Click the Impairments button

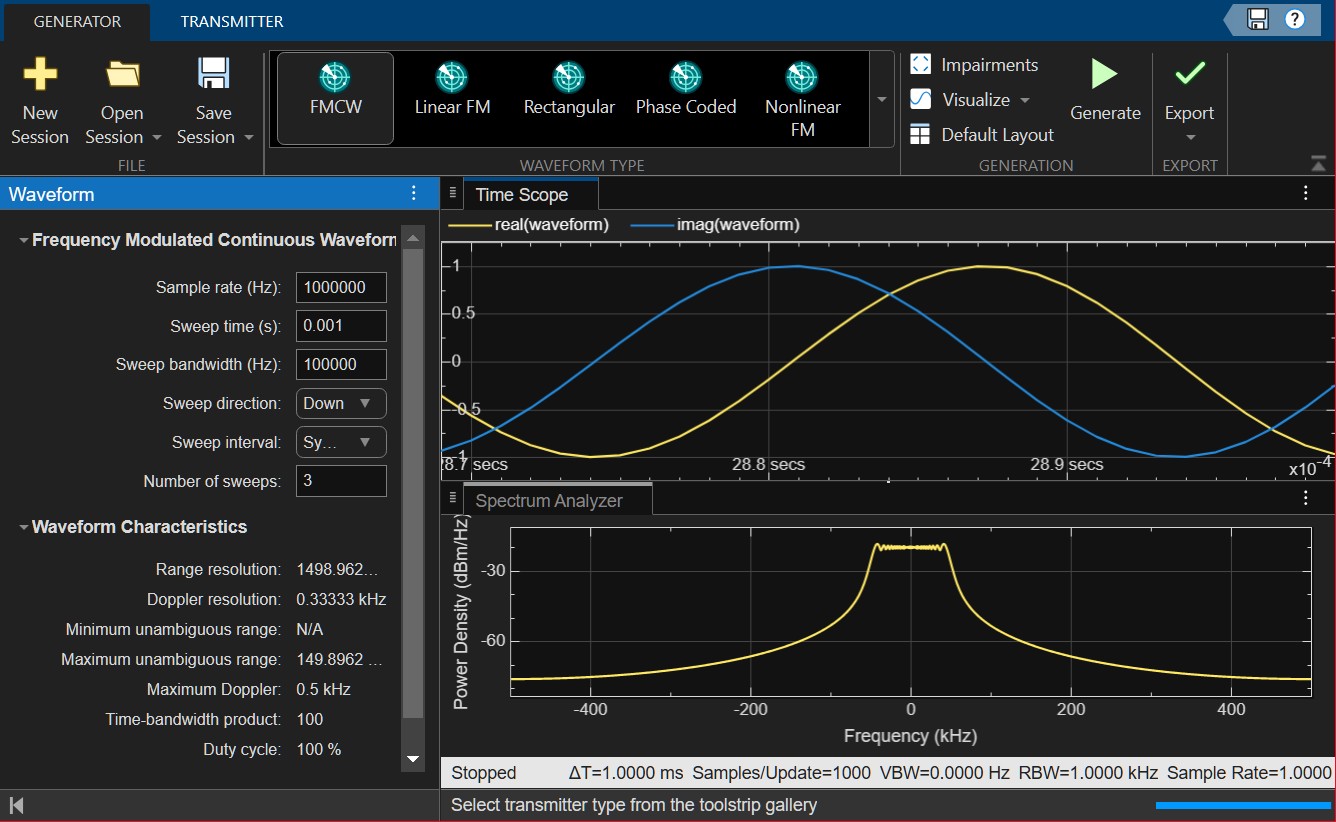tap(975, 65)
